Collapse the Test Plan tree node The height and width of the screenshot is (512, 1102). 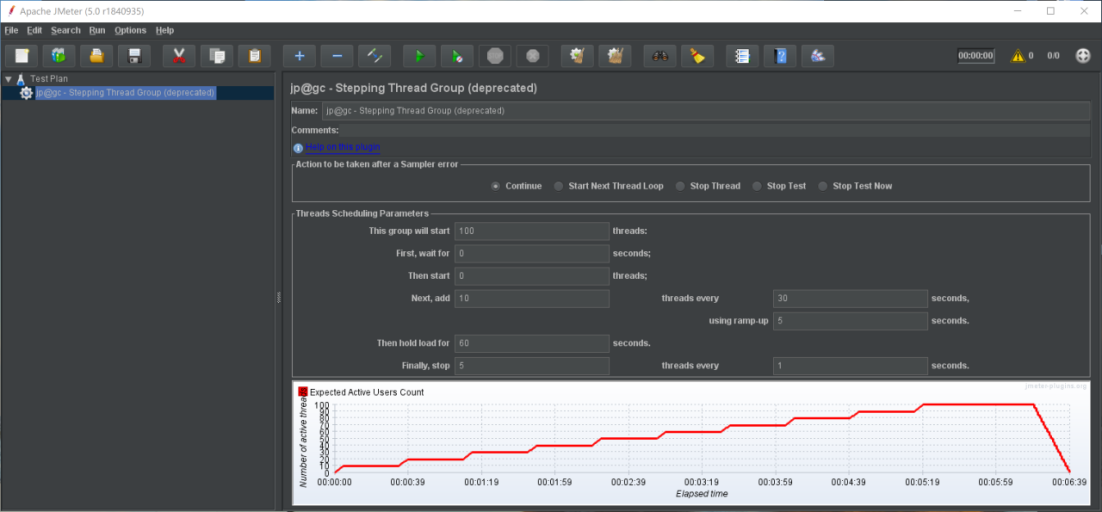click(x=8, y=79)
